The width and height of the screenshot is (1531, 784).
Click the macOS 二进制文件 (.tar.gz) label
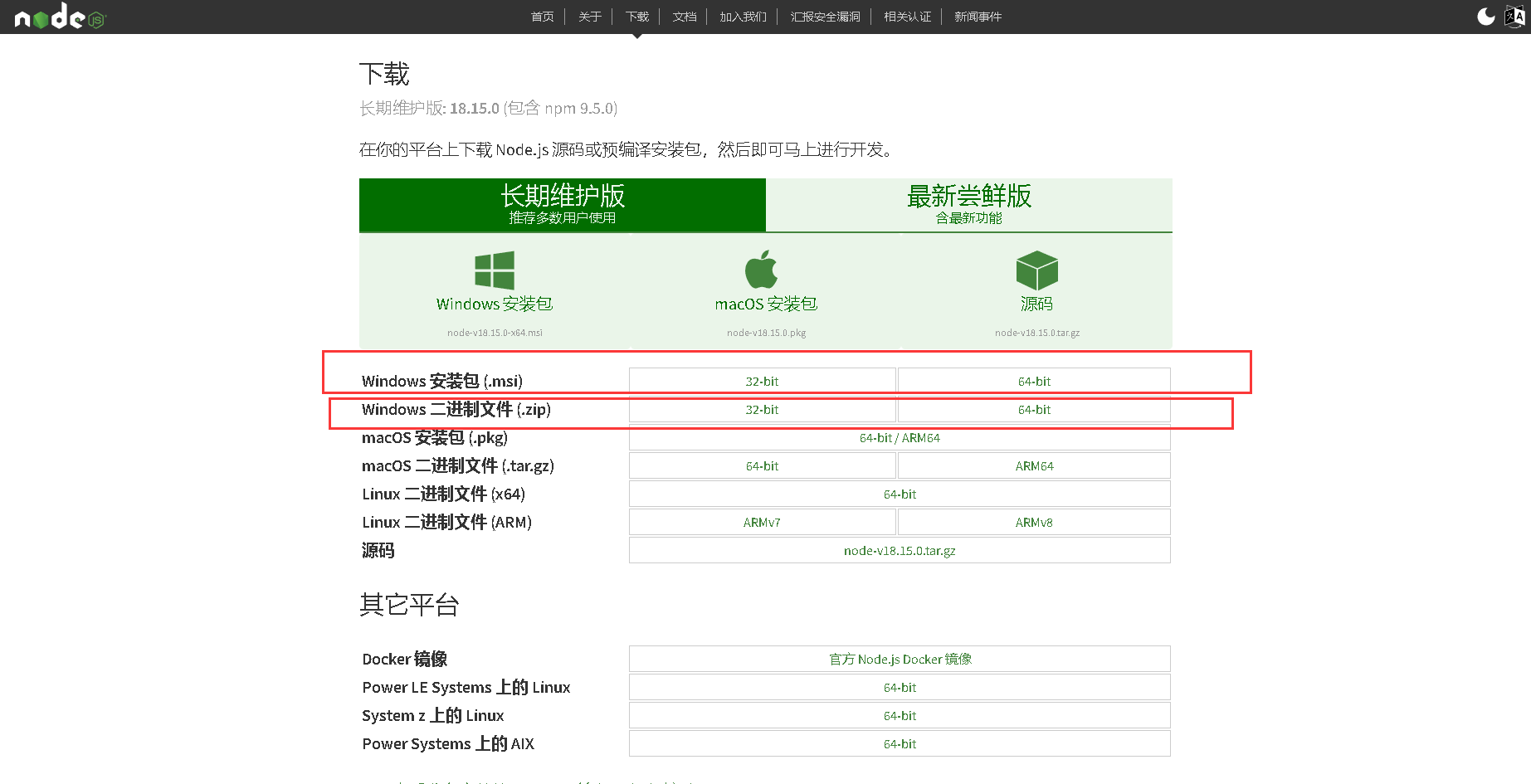click(458, 466)
